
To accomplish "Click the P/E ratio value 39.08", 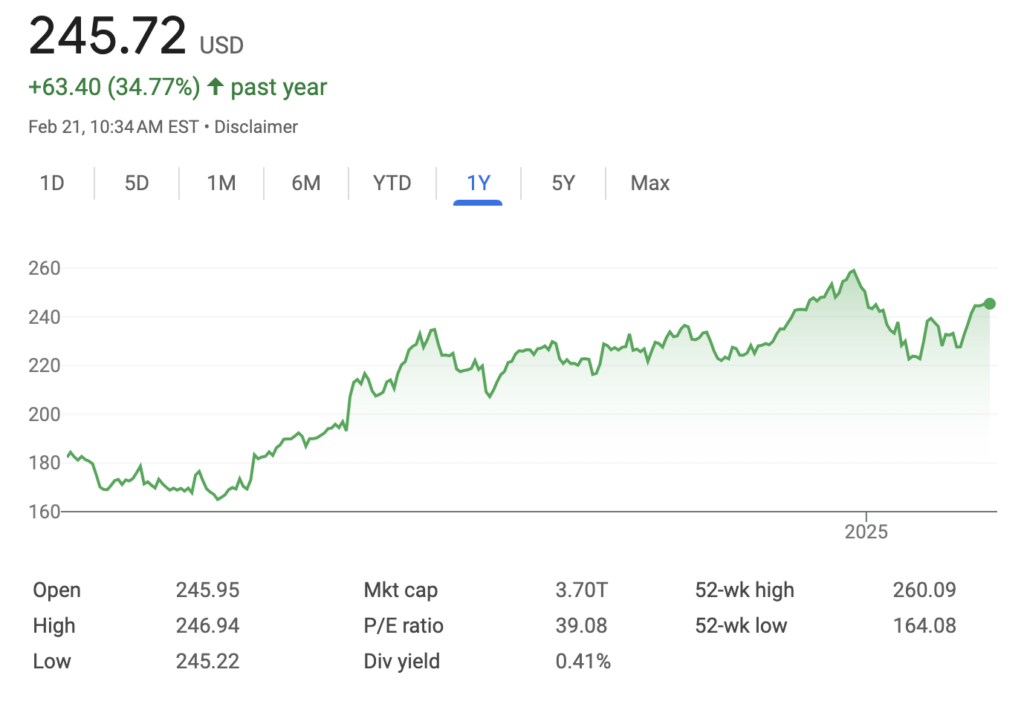I will click(581, 626).
